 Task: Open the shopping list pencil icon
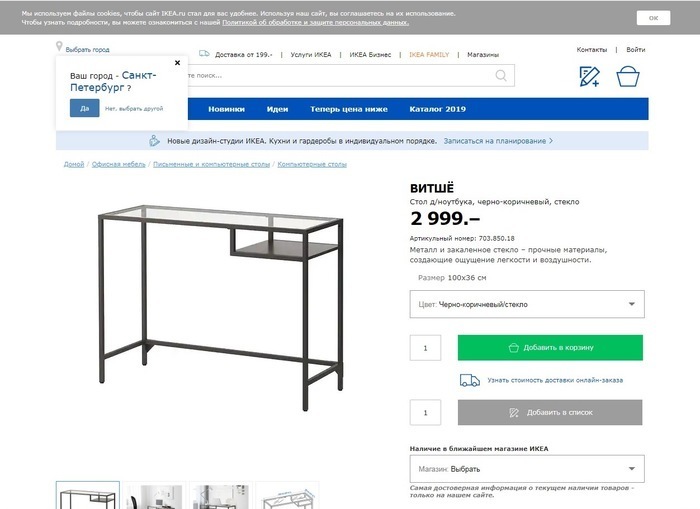[x=589, y=76]
